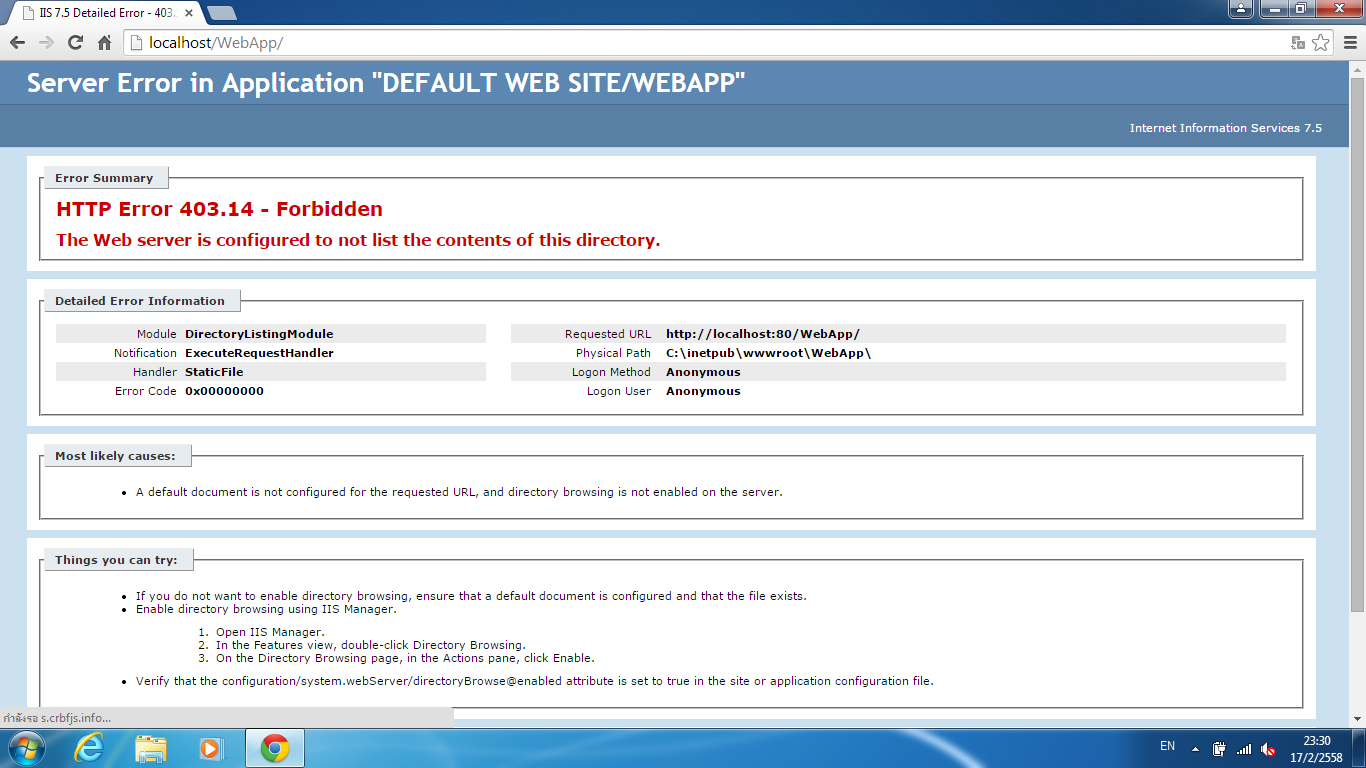The height and width of the screenshot is (768, 1366).
Task: Click the StaticFile handler value
Action: (x=214, y=372)
